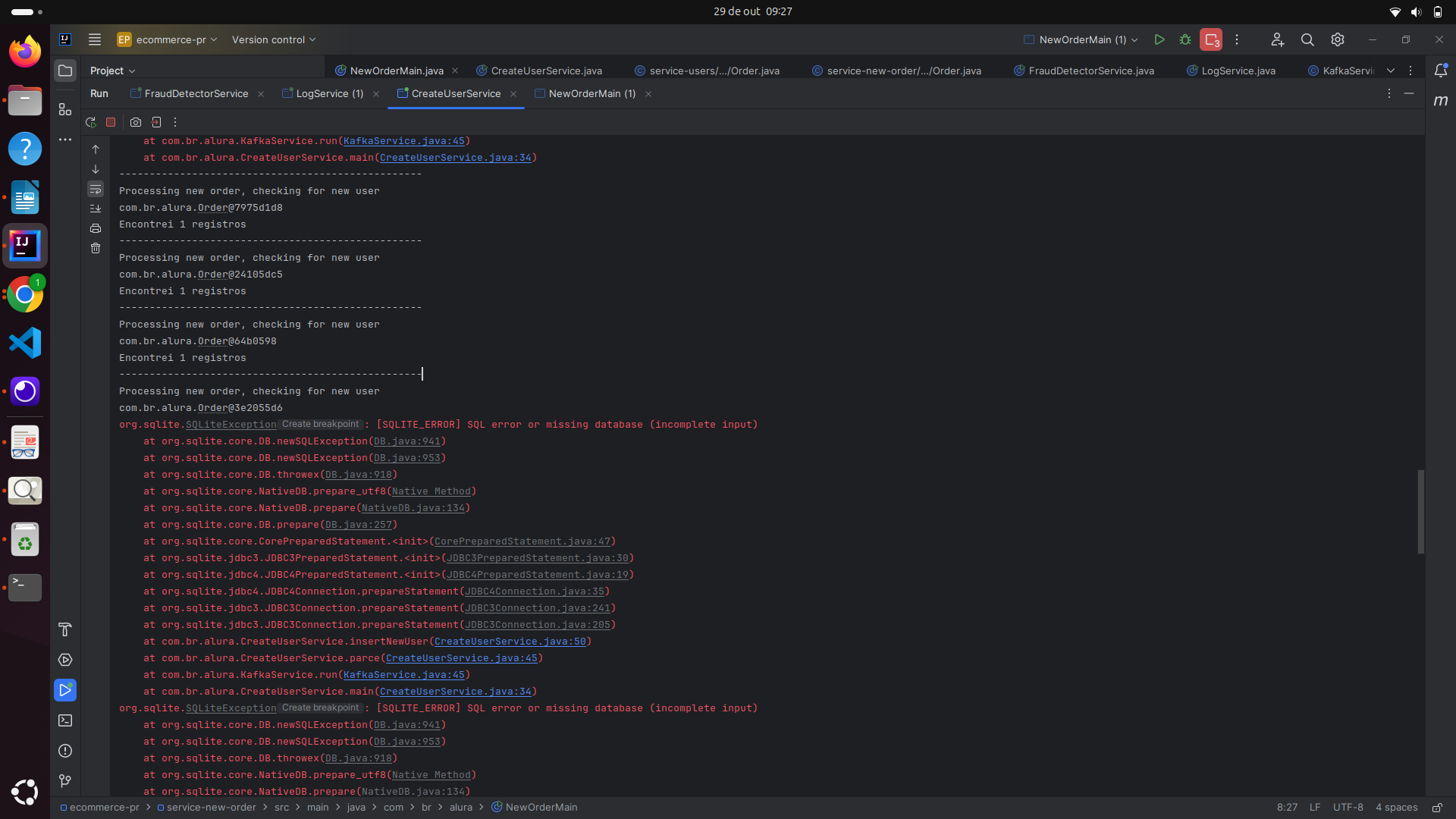
Task: Open DB.java:257 stack trace link
Action: (x=359, y=525)
